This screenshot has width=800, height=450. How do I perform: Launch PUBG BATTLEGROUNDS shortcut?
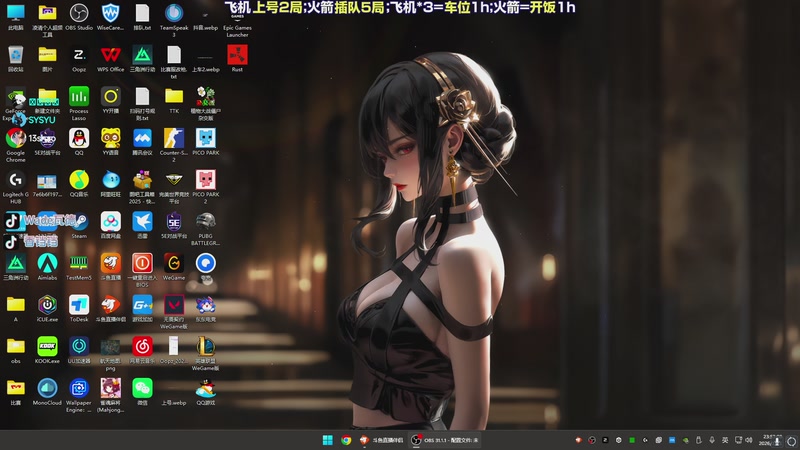pos(206,222)
